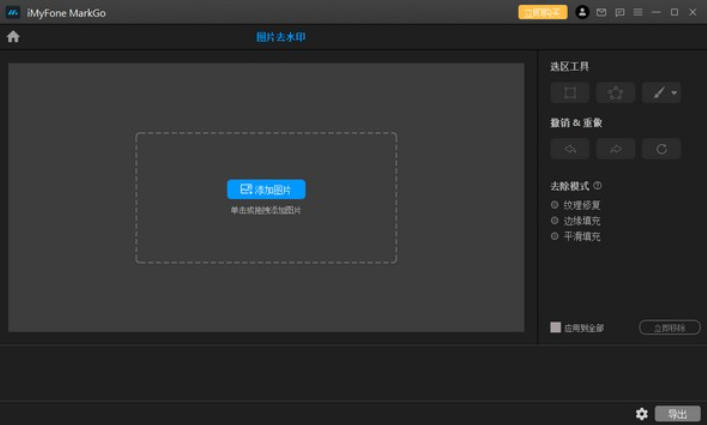707x425 pixels.
Task: Click the redo arrow button
Action: [x=615, y=149]
